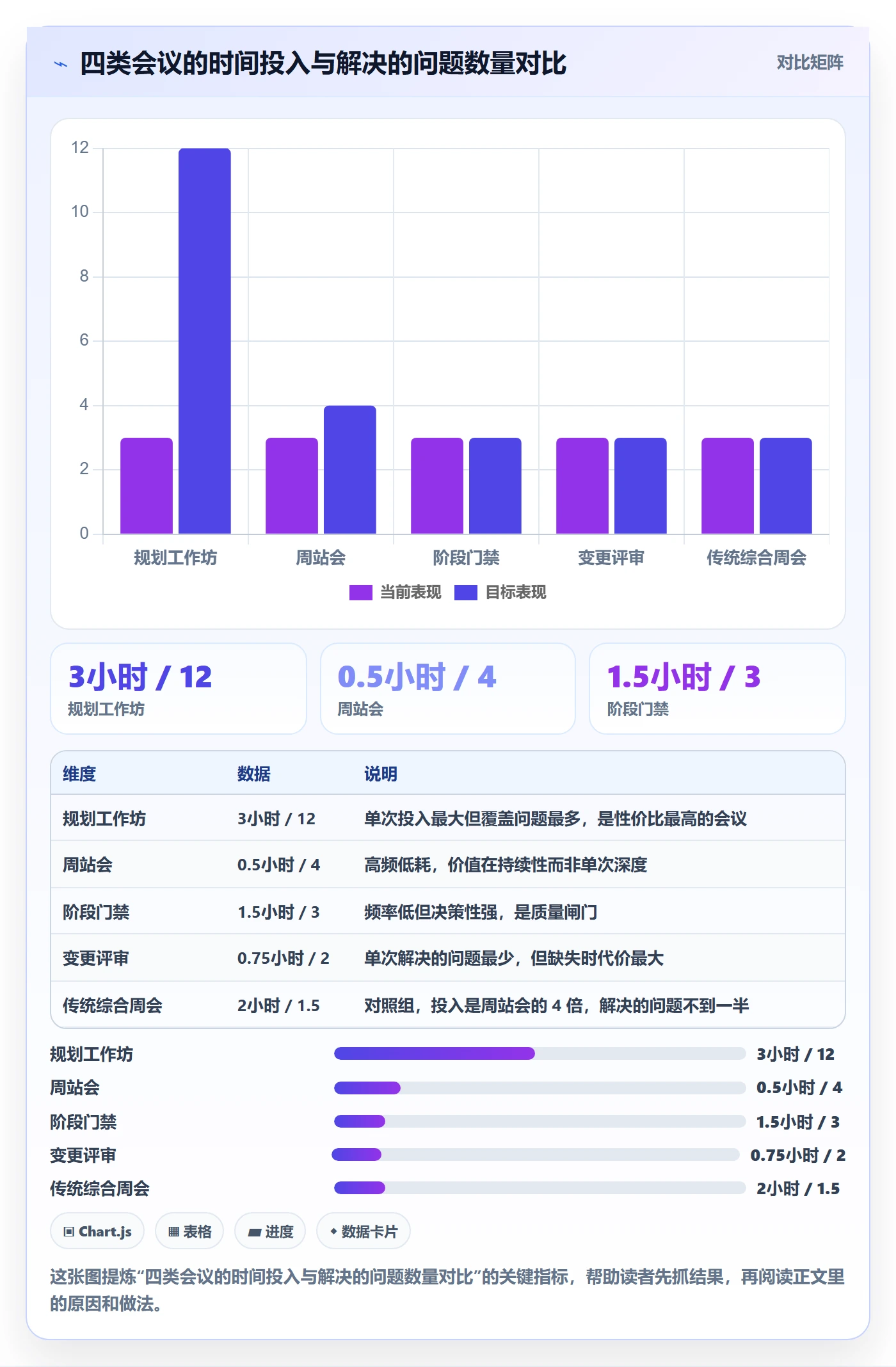Click the bar icon in 进度 chip

point(254,1232)
